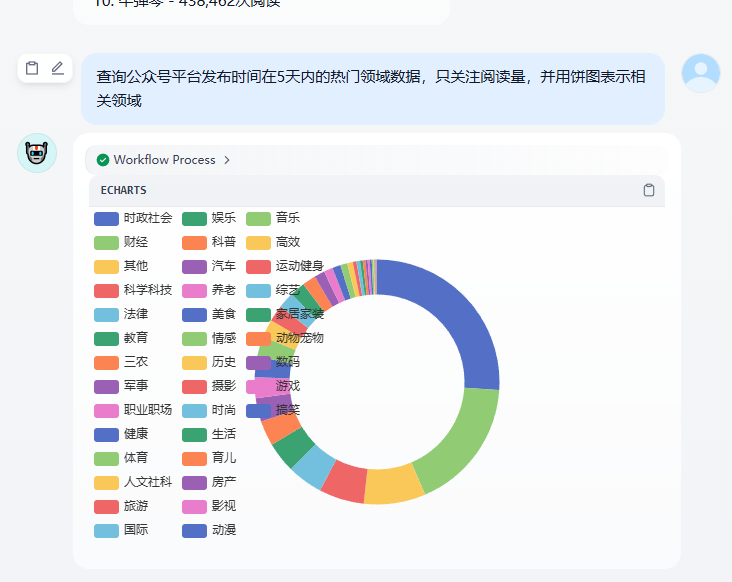Edit the user's query message
Image resolution: width=732 pixels, height=582 pixels.
[x=58, y=68]
